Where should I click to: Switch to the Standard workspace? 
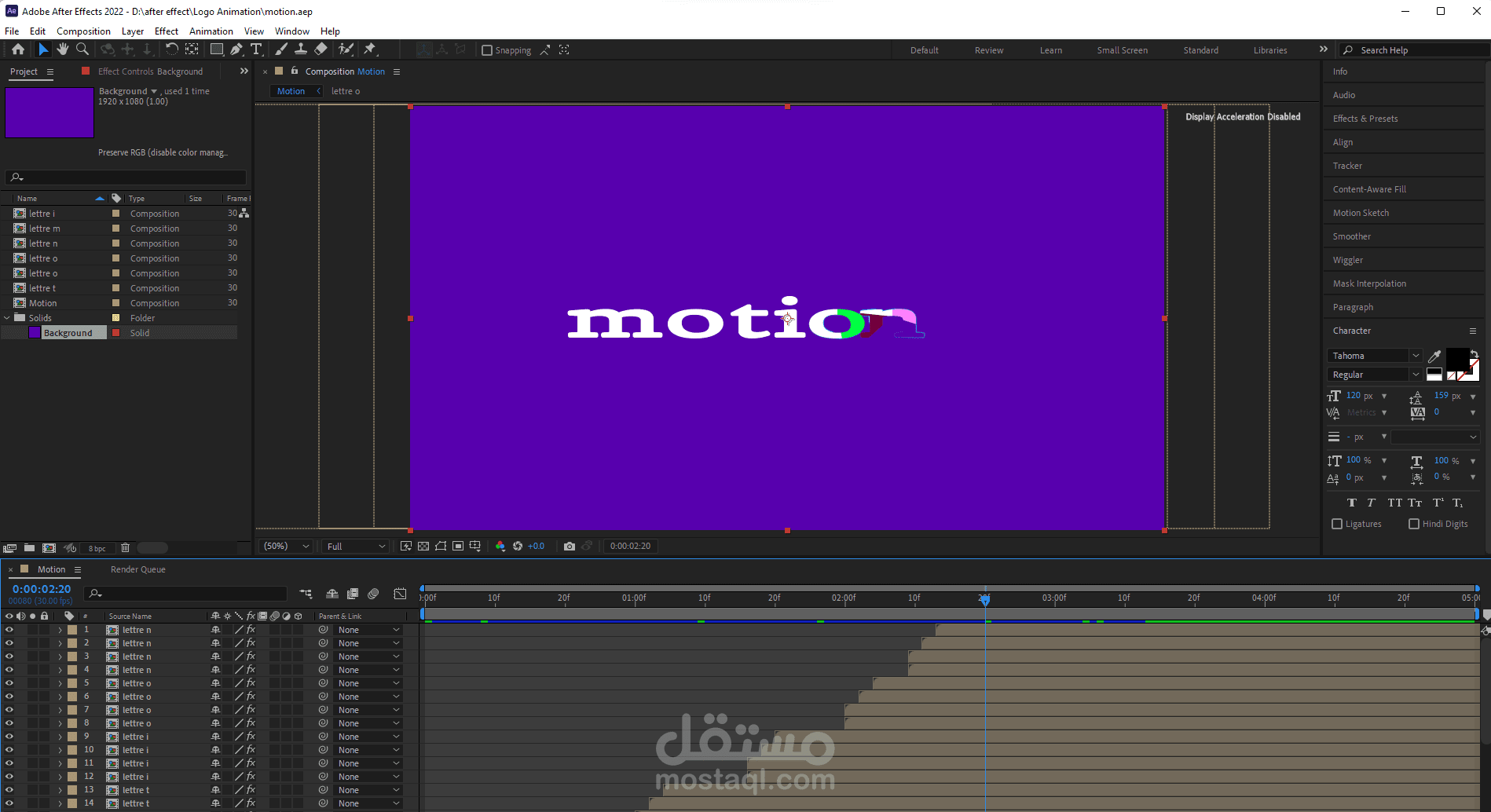tap(1201, 50)
